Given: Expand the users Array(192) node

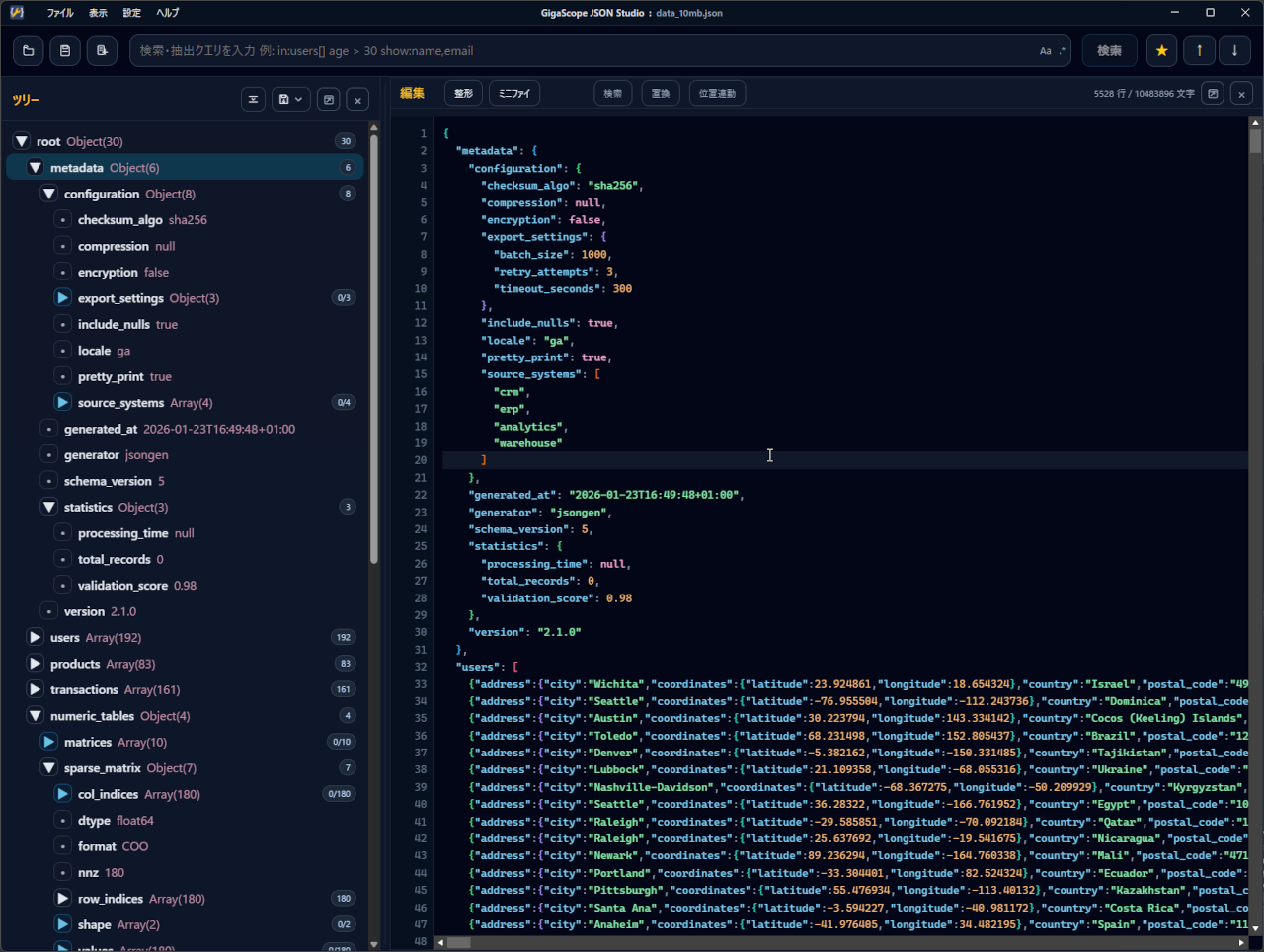Looking at the screenshot, I should pyautogui.click(x=36, y=637).
